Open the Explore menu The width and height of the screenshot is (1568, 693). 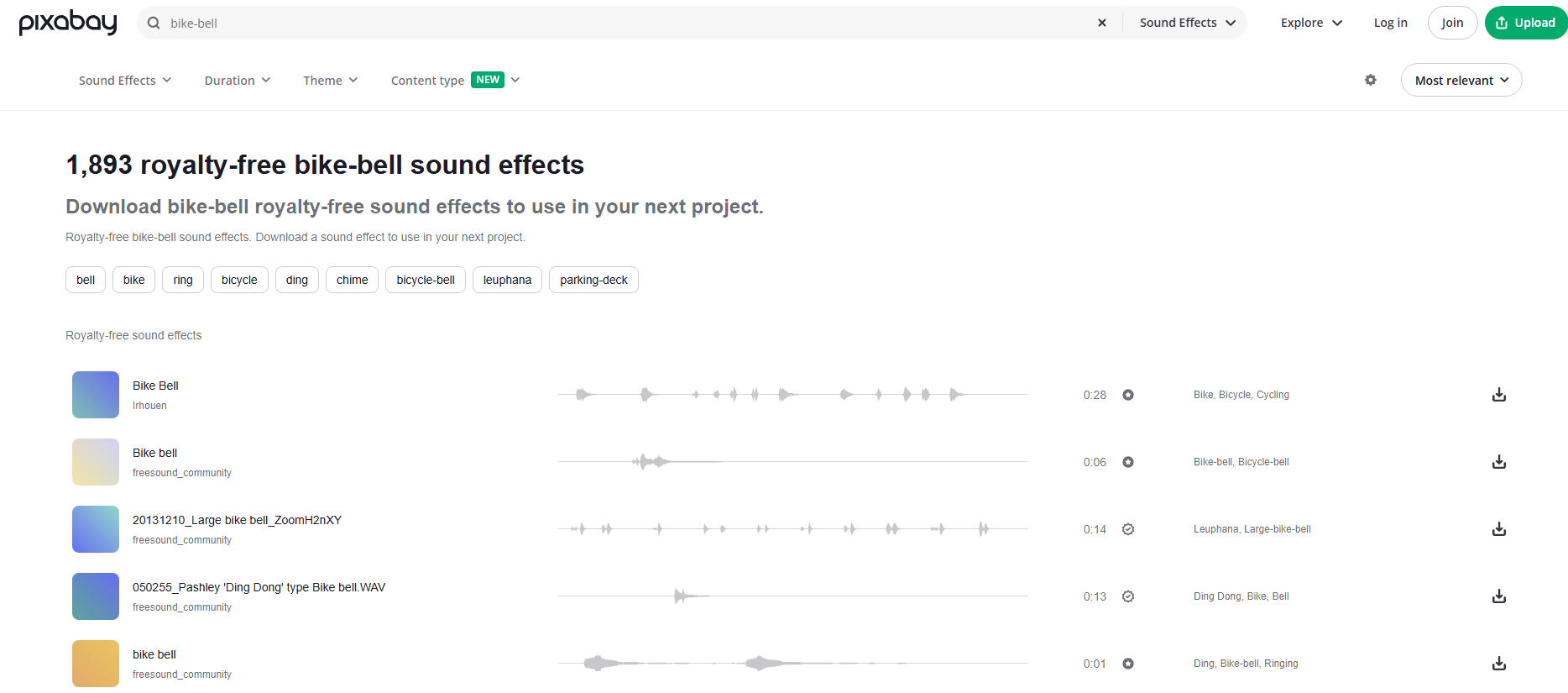(x=1311, y=23)
